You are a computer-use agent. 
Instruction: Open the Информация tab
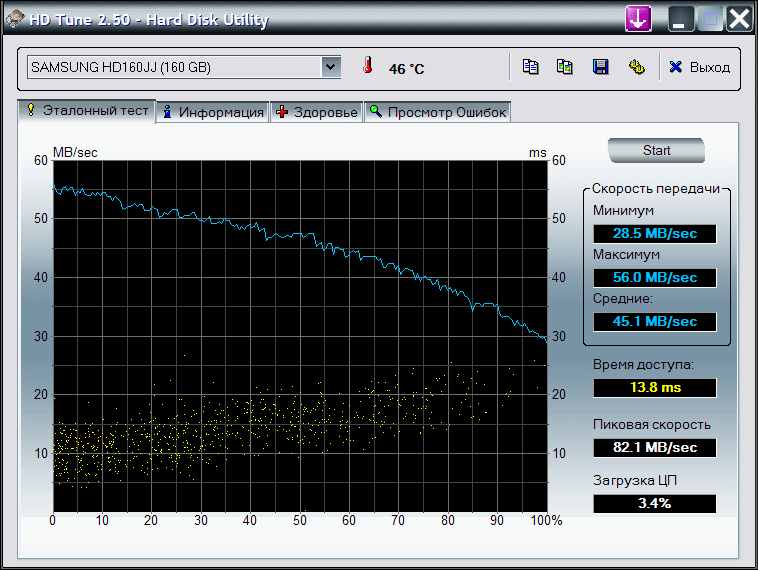coord(213,112)
